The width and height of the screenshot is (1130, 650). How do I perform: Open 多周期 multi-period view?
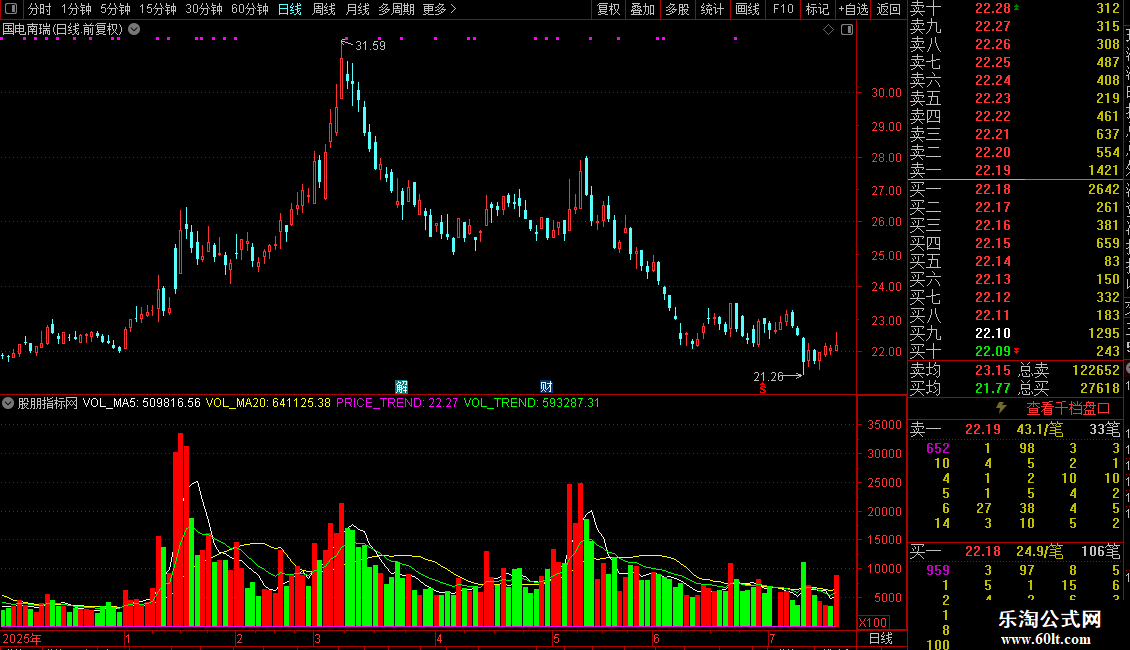[396, 9]
